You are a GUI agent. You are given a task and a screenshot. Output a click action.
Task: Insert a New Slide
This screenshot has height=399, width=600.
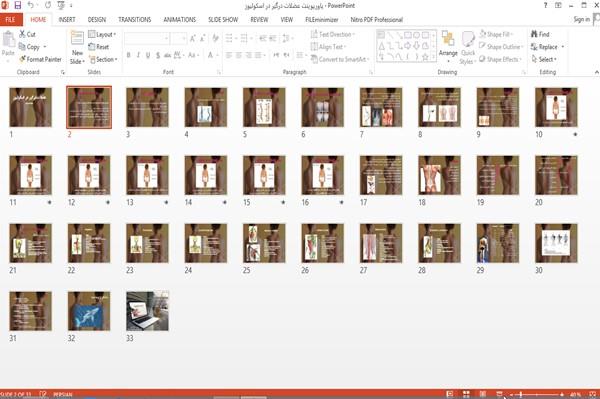tap(77, 47)
